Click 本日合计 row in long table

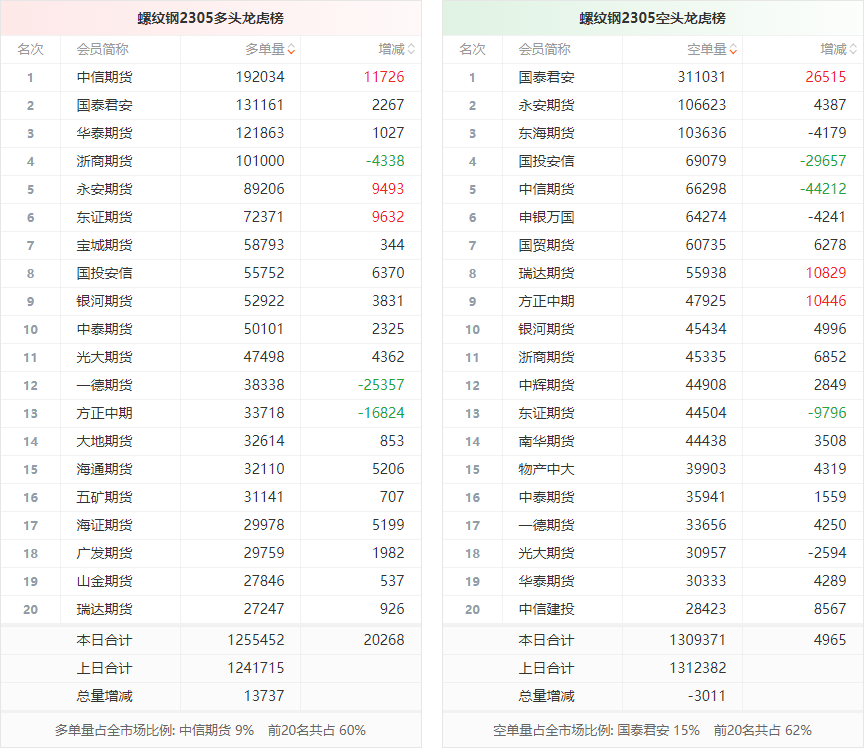[104, 640]
